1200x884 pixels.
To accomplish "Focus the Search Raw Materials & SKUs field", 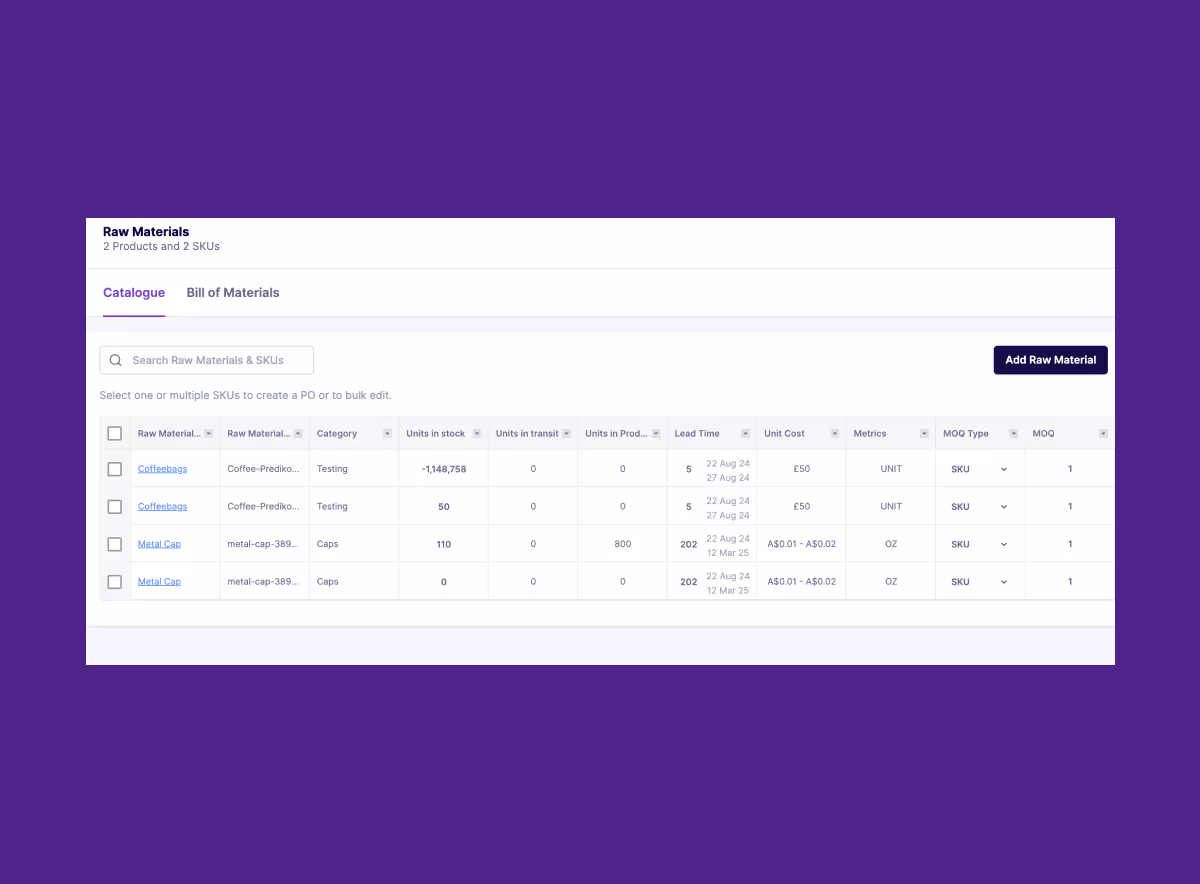I will (207, 360).
